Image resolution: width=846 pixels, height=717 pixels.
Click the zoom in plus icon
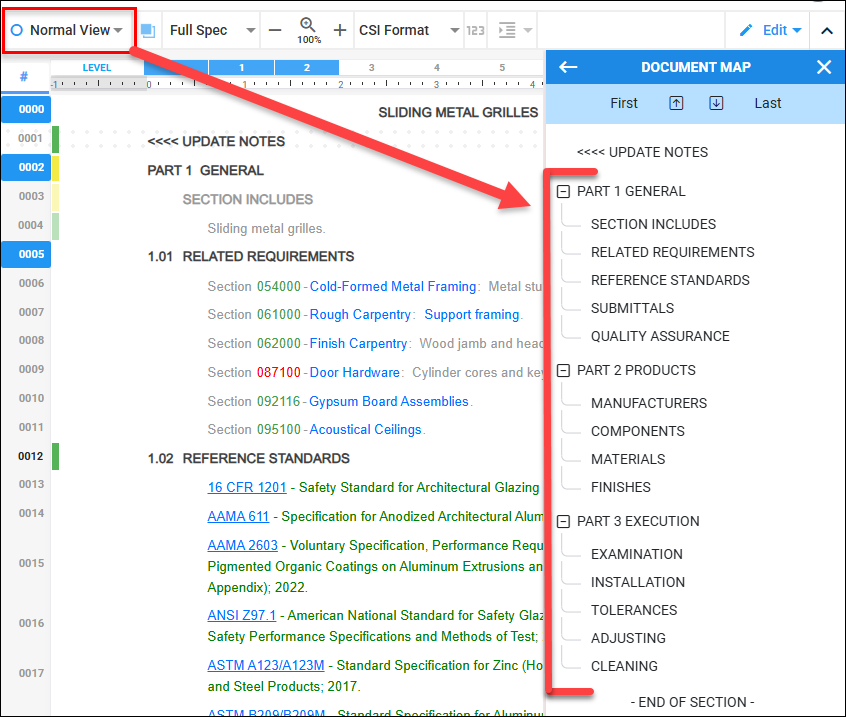point(340,30)
